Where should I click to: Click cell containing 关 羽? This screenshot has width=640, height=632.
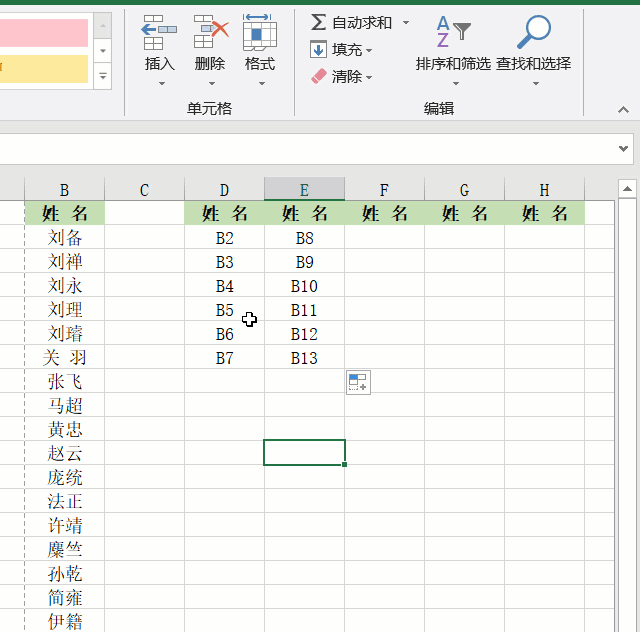click(64, 357)
